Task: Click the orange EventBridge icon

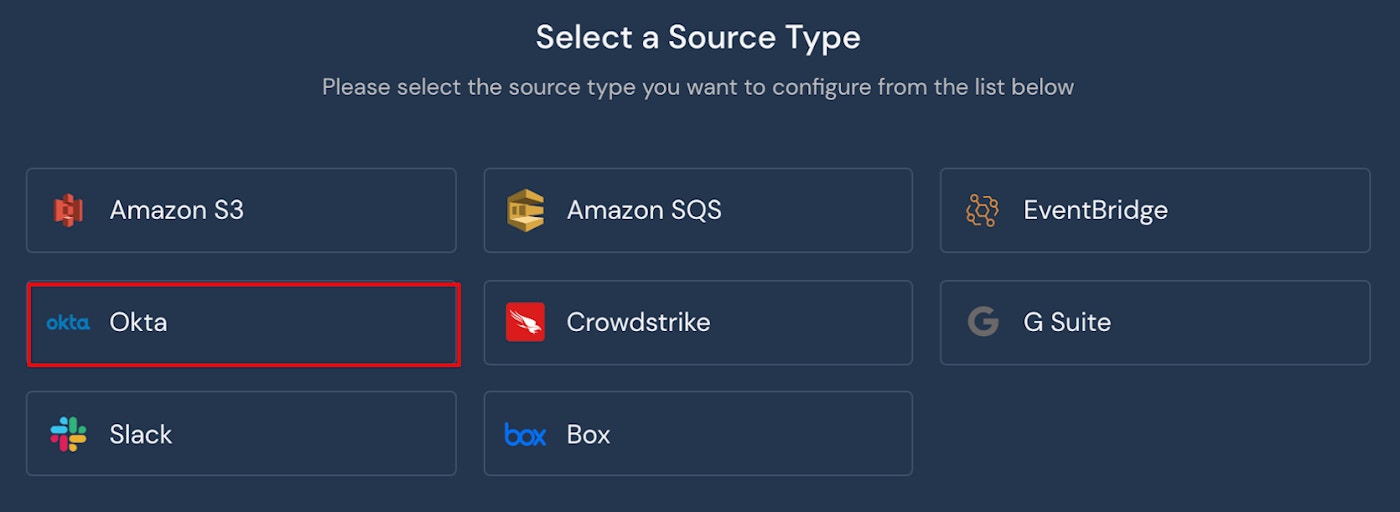Action: tap(982, 210)
